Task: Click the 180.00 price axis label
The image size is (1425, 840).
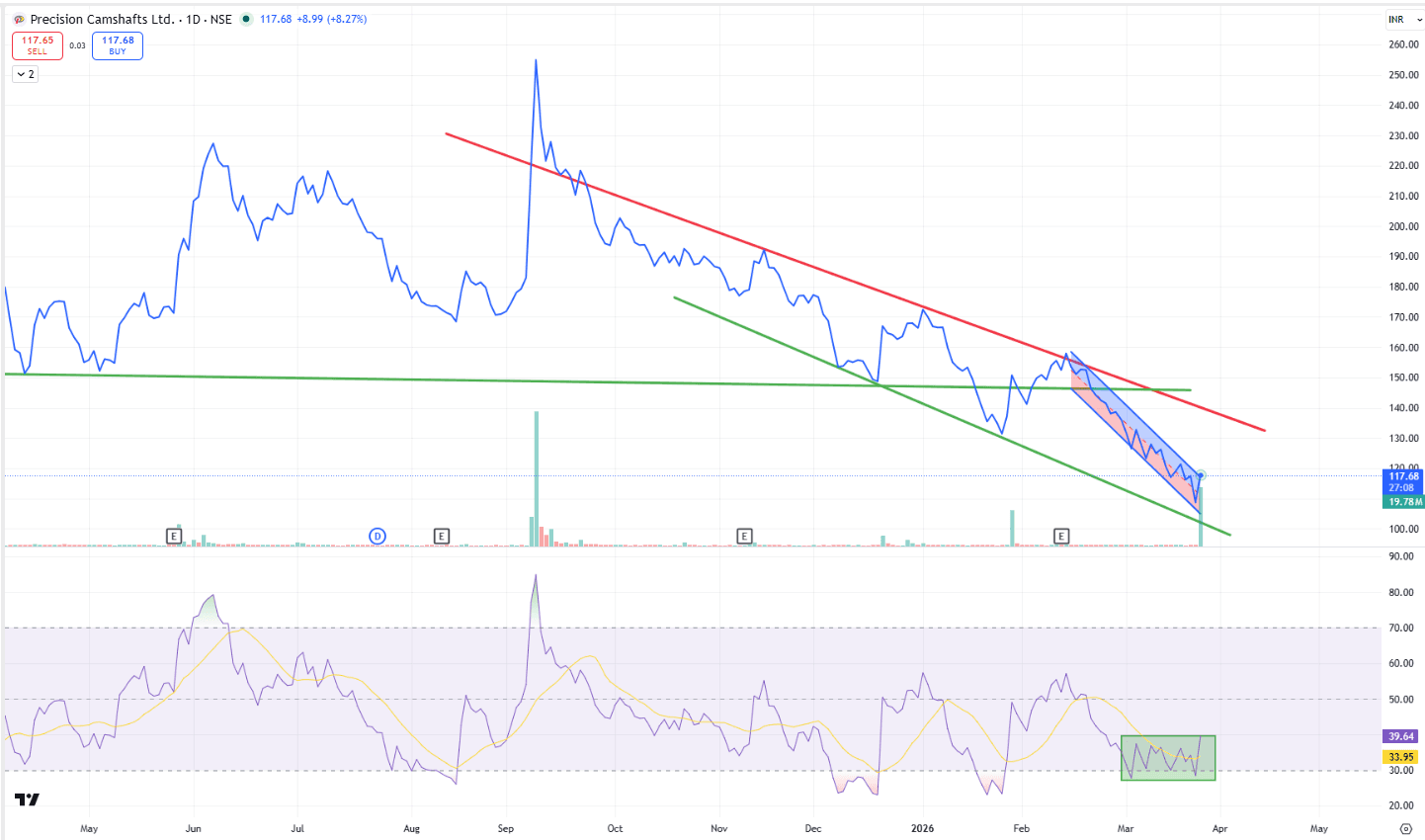Action: 1403,287
